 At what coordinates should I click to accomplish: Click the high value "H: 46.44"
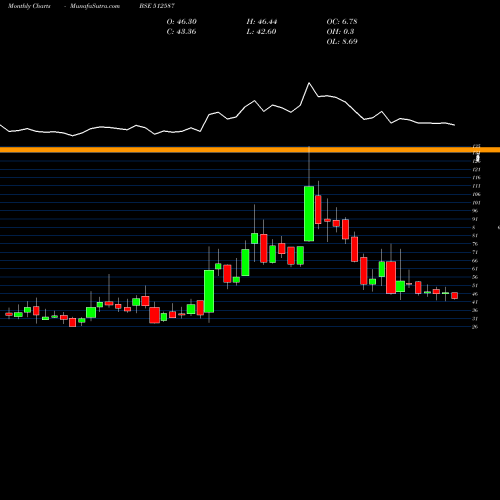(x=262, y=22)
